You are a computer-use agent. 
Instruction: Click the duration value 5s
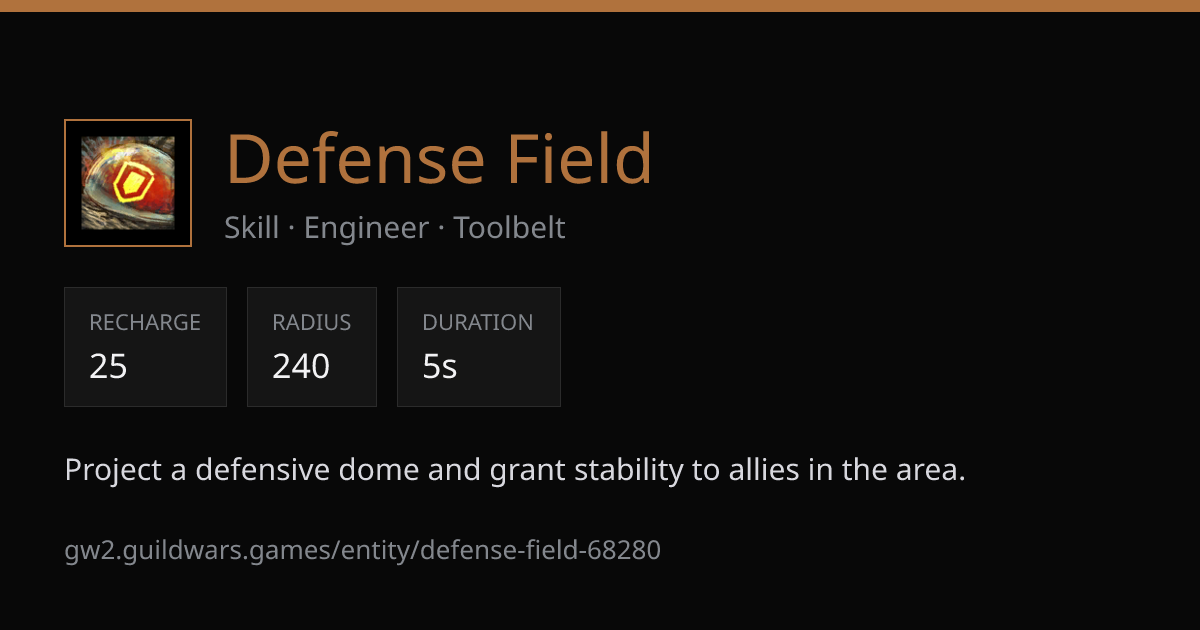[440, 367]
